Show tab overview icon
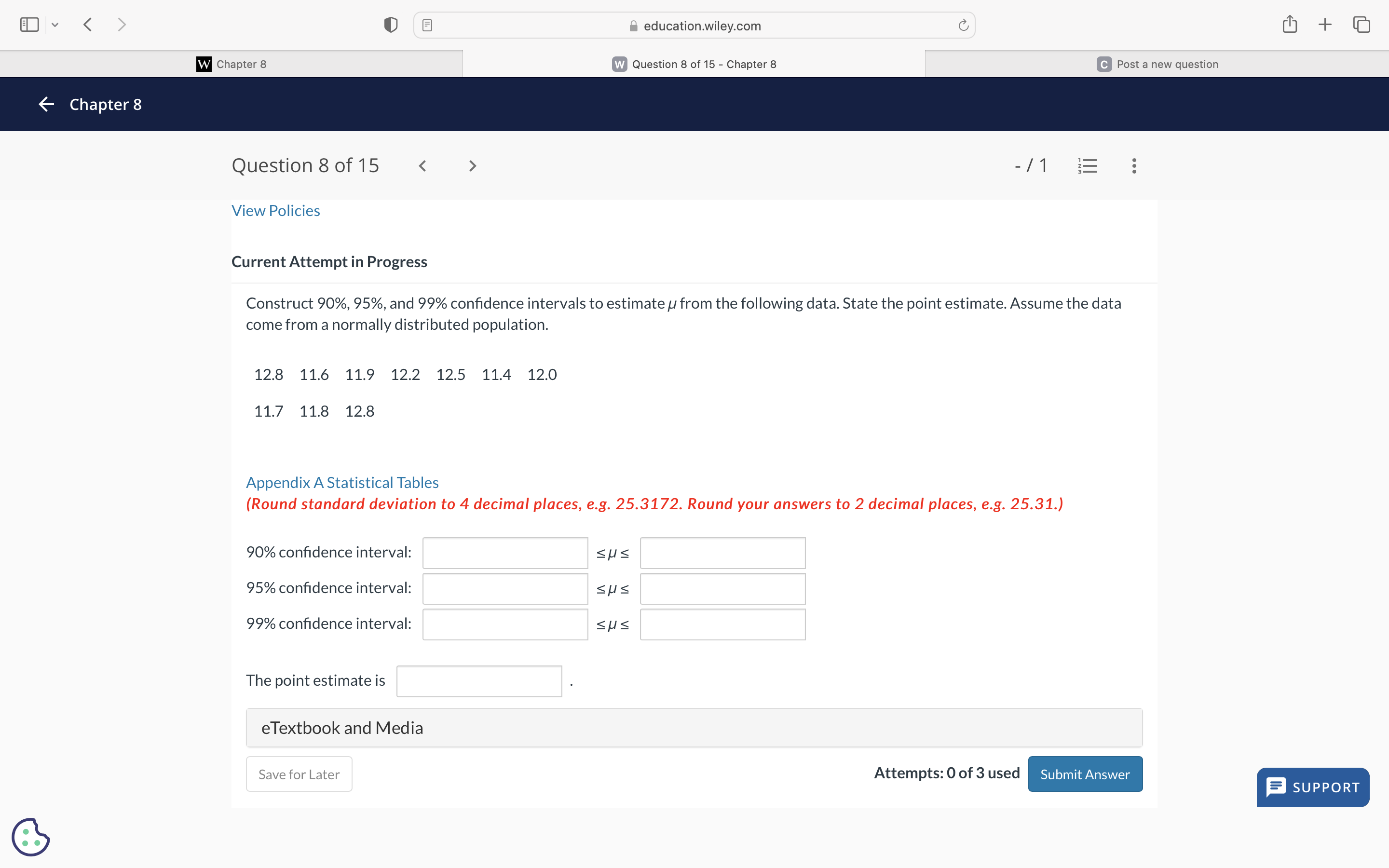1389x868 pixels. tap(1362, 25)
